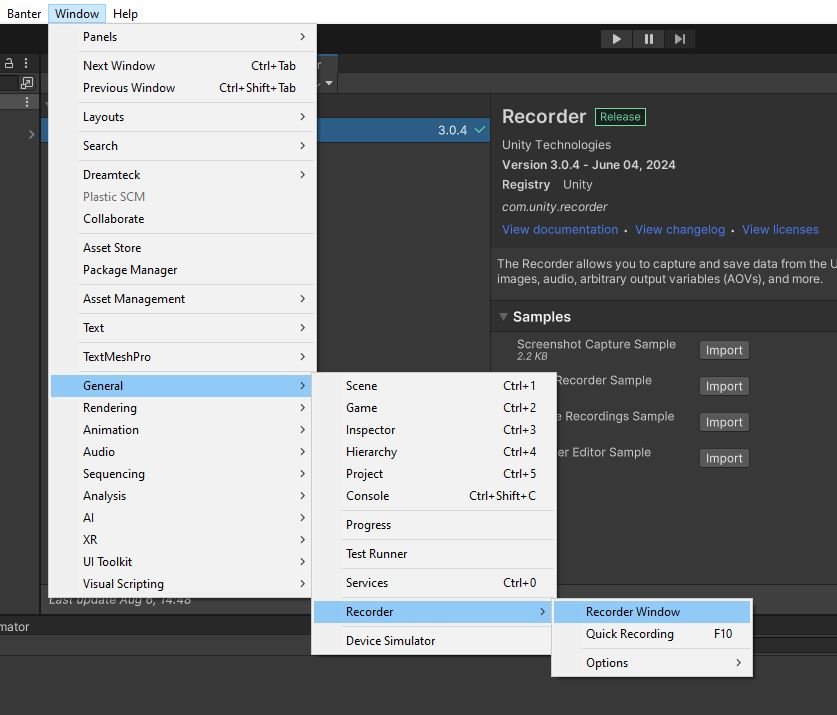Open the Window menu
Image resolution: width=837 pixels, height=715 pixels.
click(x=77, y=13)
